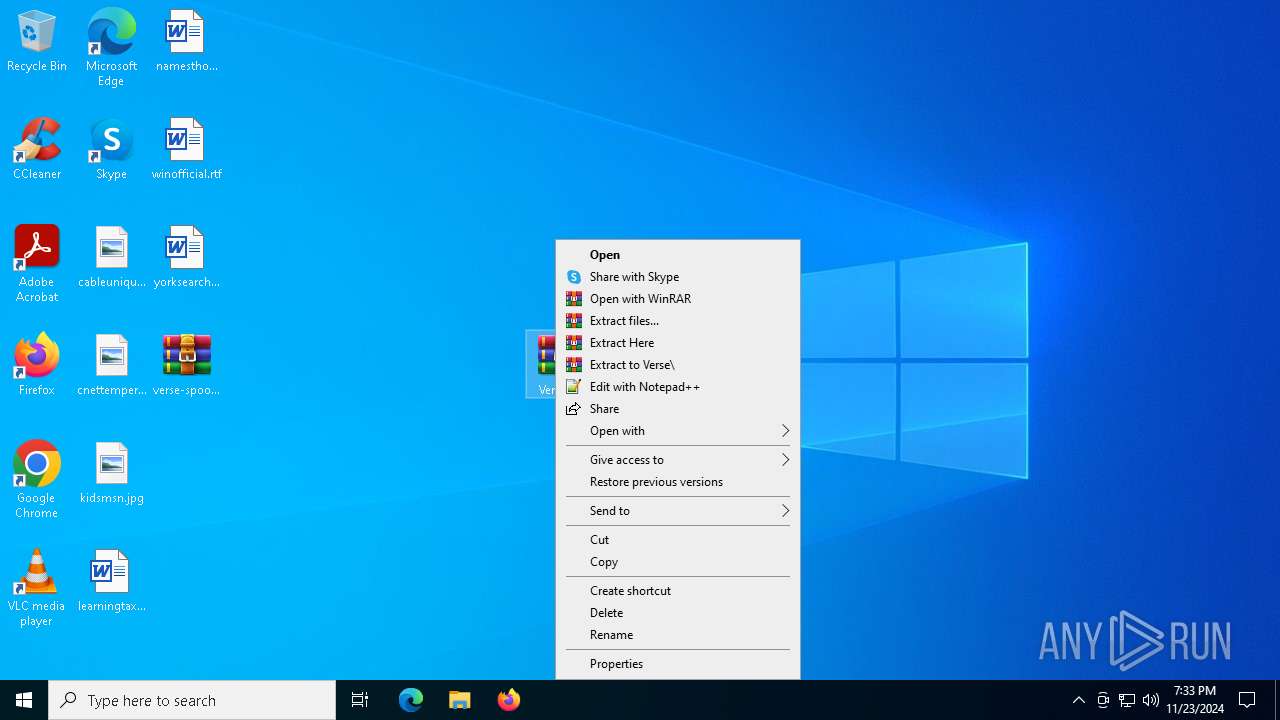
Task: Select the winofficial.rtf file icon
Action: tap(186, 150)
